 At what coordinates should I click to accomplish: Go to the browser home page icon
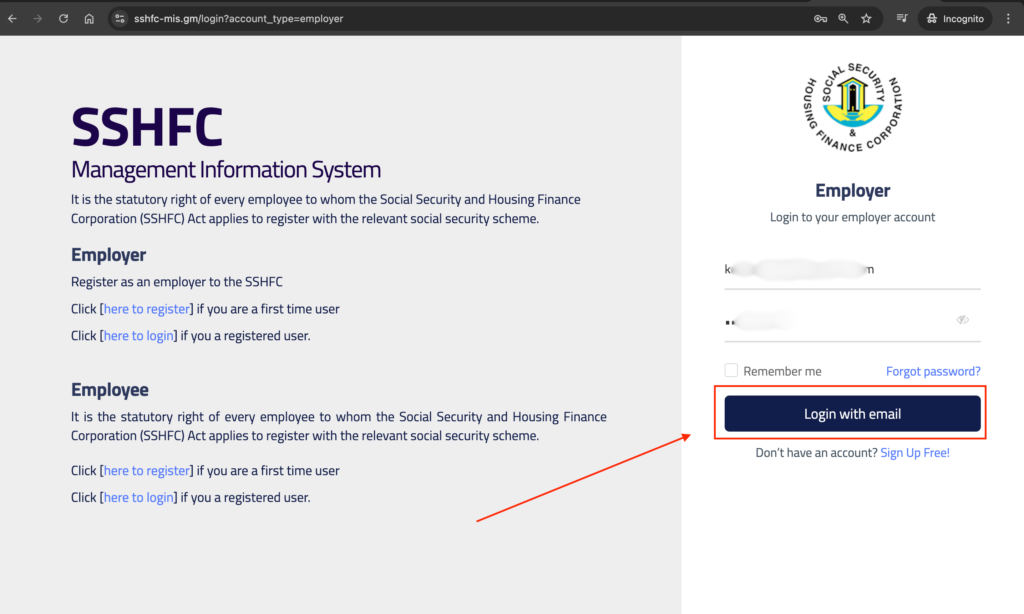click(x=89, y=18)
